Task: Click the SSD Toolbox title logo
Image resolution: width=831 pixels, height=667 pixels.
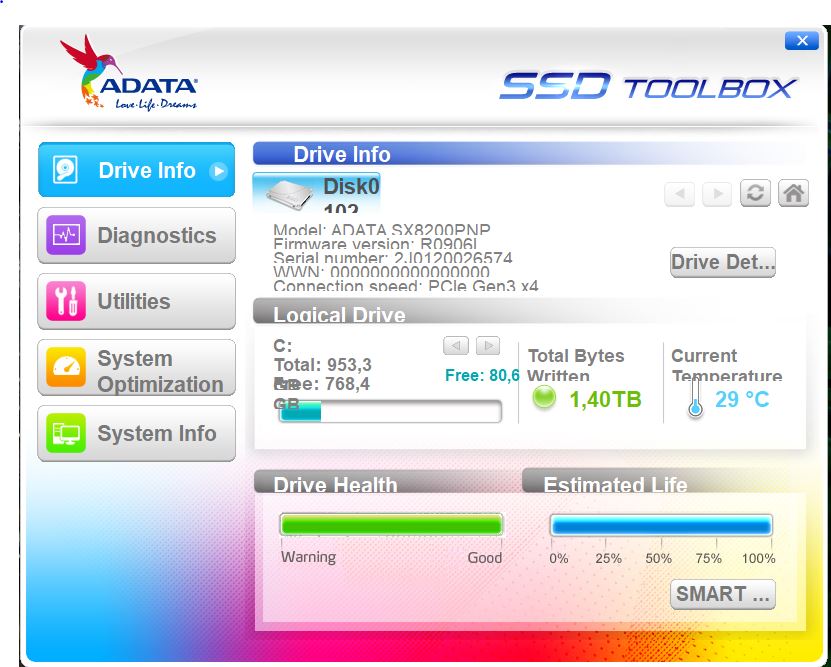Action: (x=648, y=86)
